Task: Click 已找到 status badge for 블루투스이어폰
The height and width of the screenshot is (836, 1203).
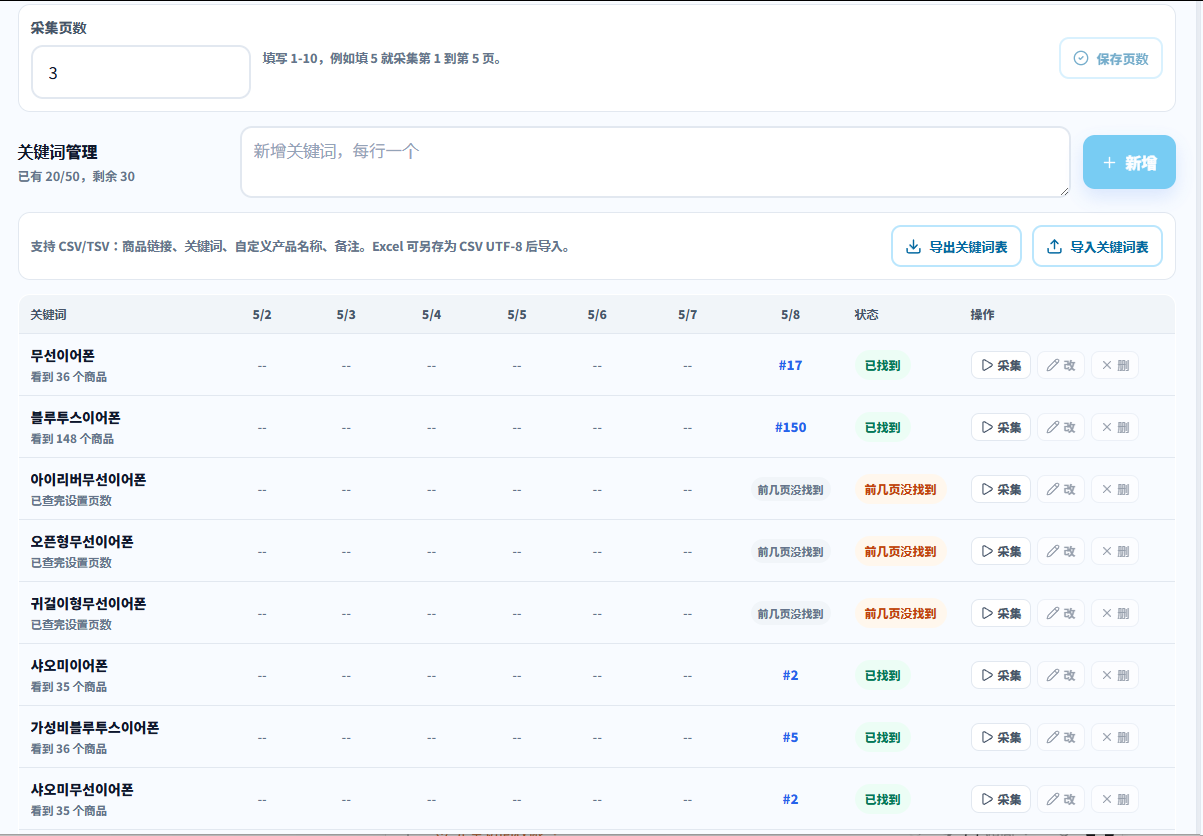Action: pos(882,427)
